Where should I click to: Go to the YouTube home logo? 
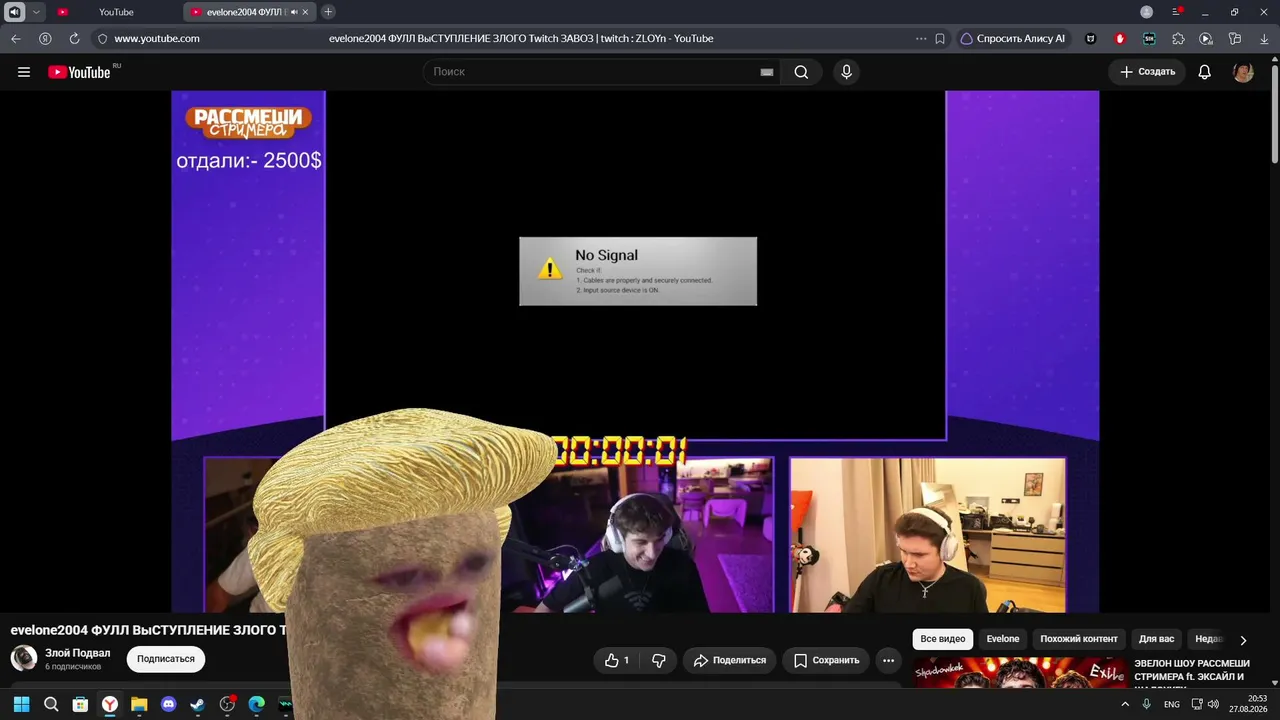point(79,72)
